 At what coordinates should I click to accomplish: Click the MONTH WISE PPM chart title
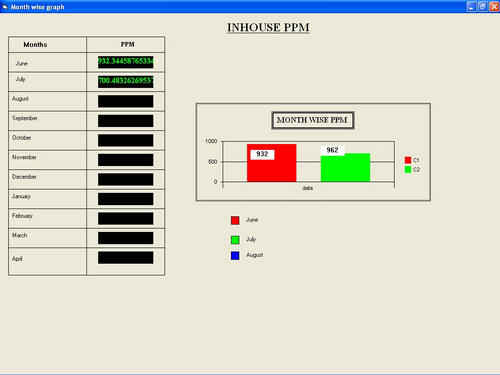[312, 120]
